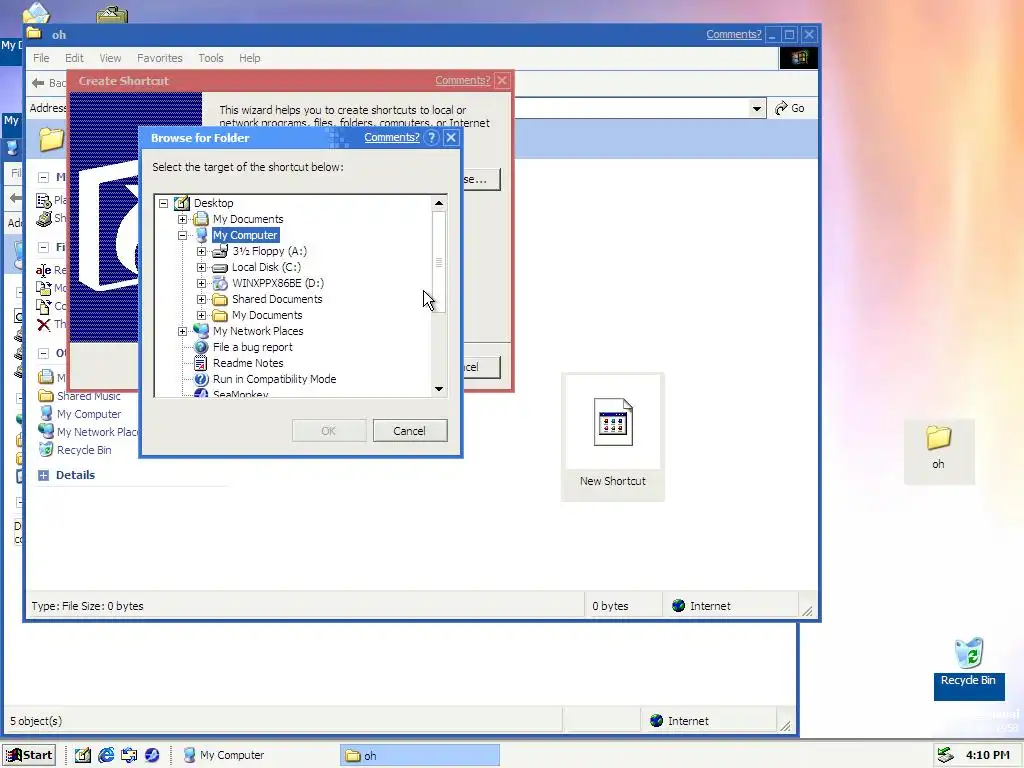Click third quick launch folder icon
This screenshot has height=768, width=1024.
tap(129, 755)
